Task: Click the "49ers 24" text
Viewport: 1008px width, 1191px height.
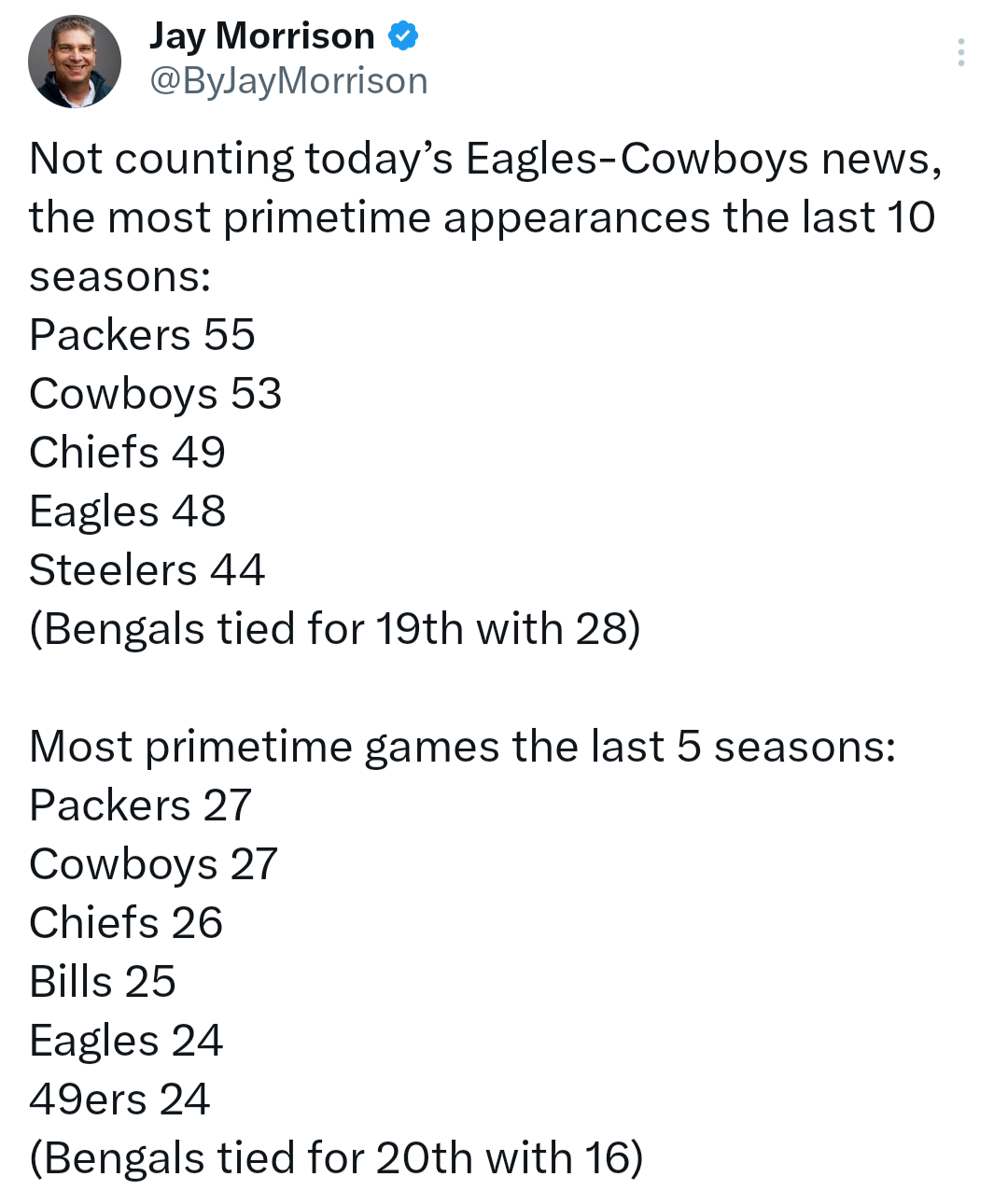Action: (x=119, y=1100)
